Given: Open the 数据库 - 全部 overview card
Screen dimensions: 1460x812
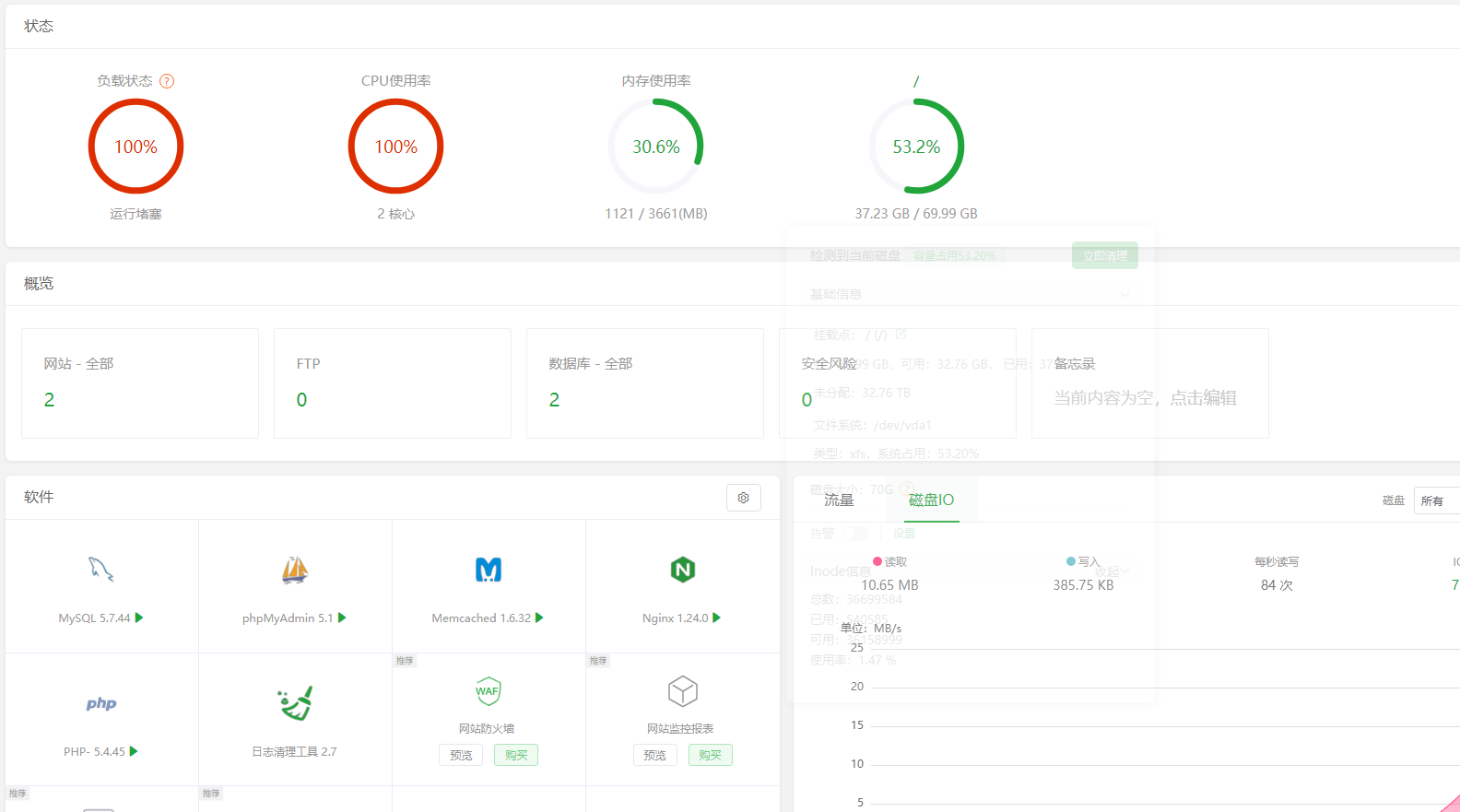Looking at the screenshot, I should coord(645,383).
